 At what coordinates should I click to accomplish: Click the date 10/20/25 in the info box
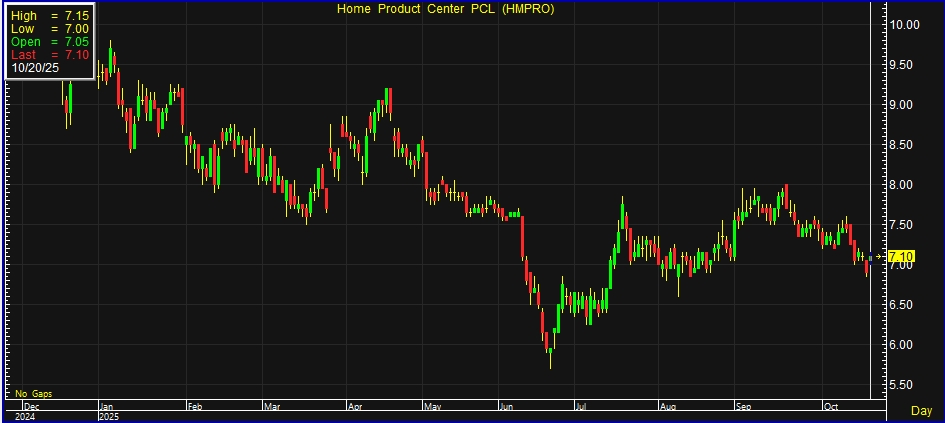tap(33, 68)
